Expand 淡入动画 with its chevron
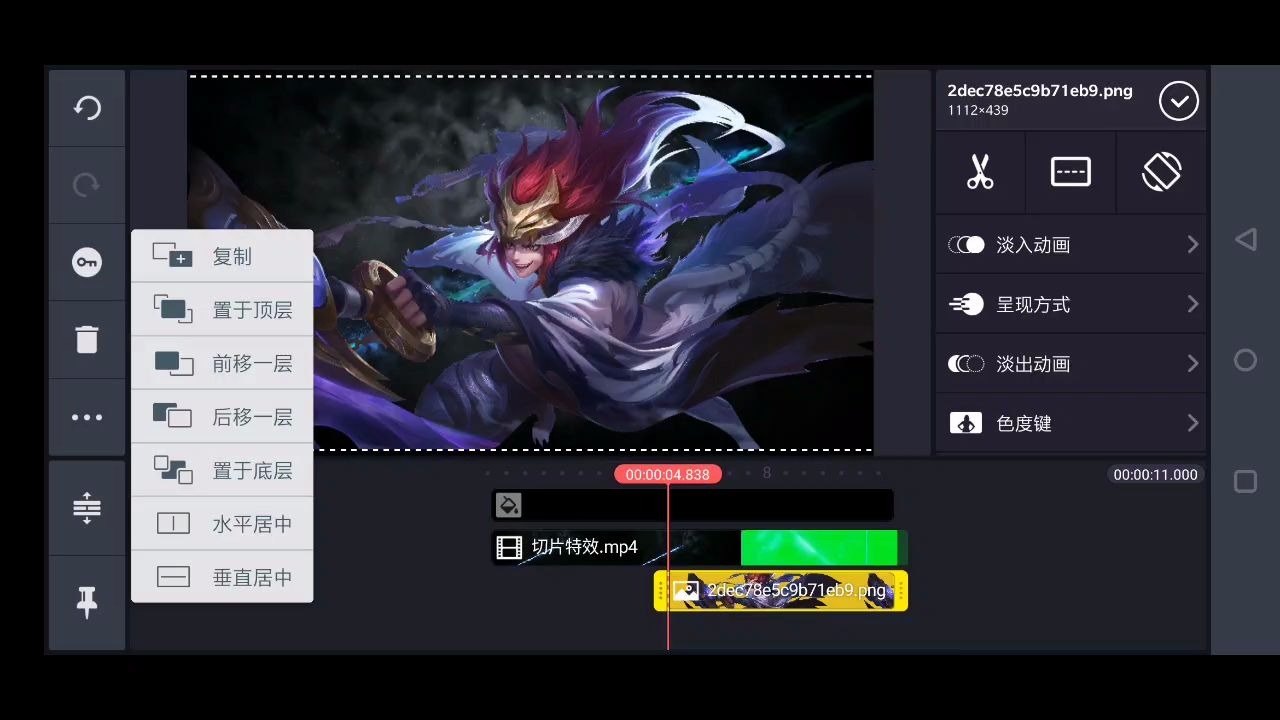The height and width of the screenshot is (720, 1280). click(1192, 245)
